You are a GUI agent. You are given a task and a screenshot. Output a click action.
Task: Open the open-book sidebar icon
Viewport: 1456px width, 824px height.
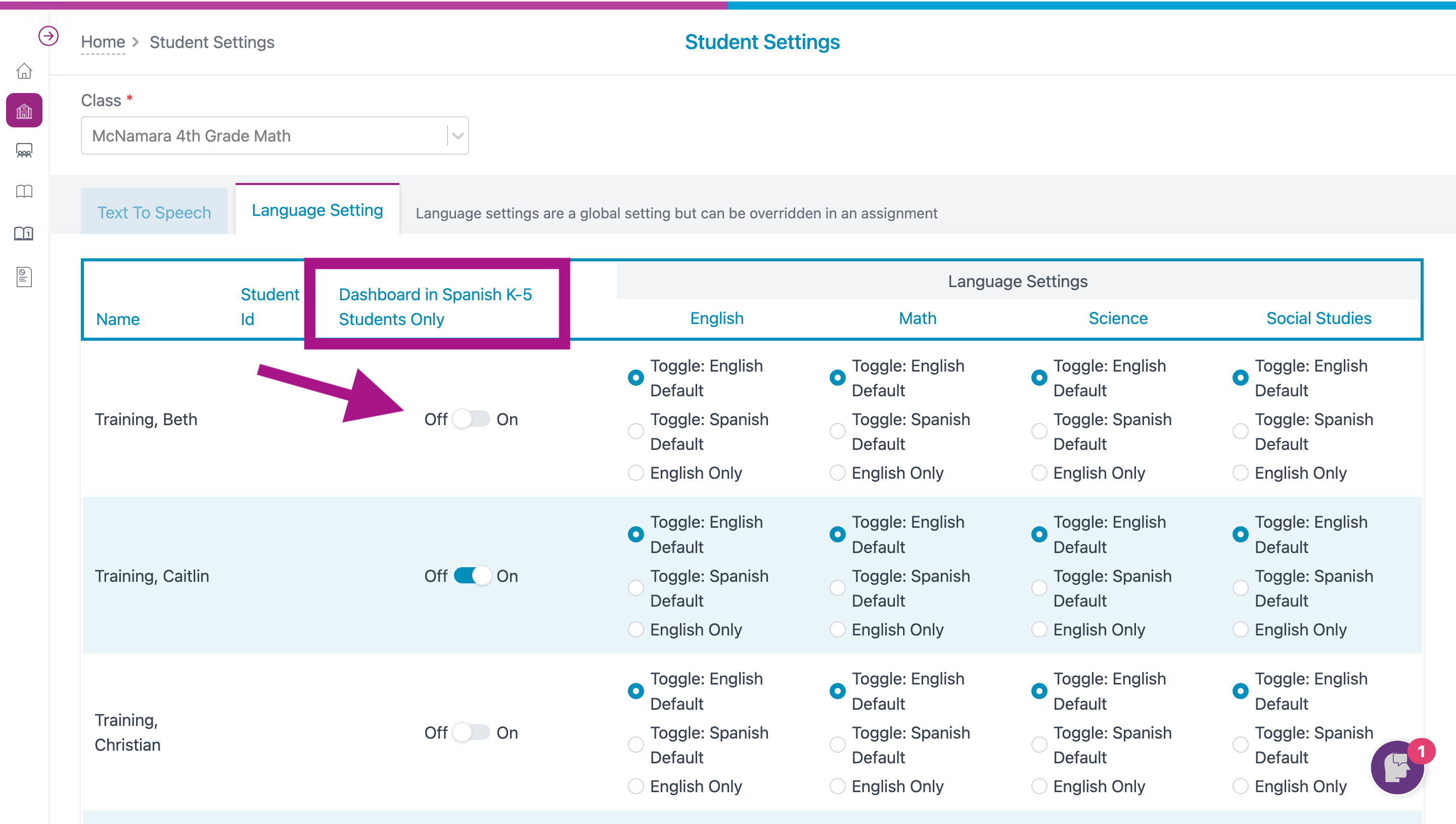click(24, 191)
